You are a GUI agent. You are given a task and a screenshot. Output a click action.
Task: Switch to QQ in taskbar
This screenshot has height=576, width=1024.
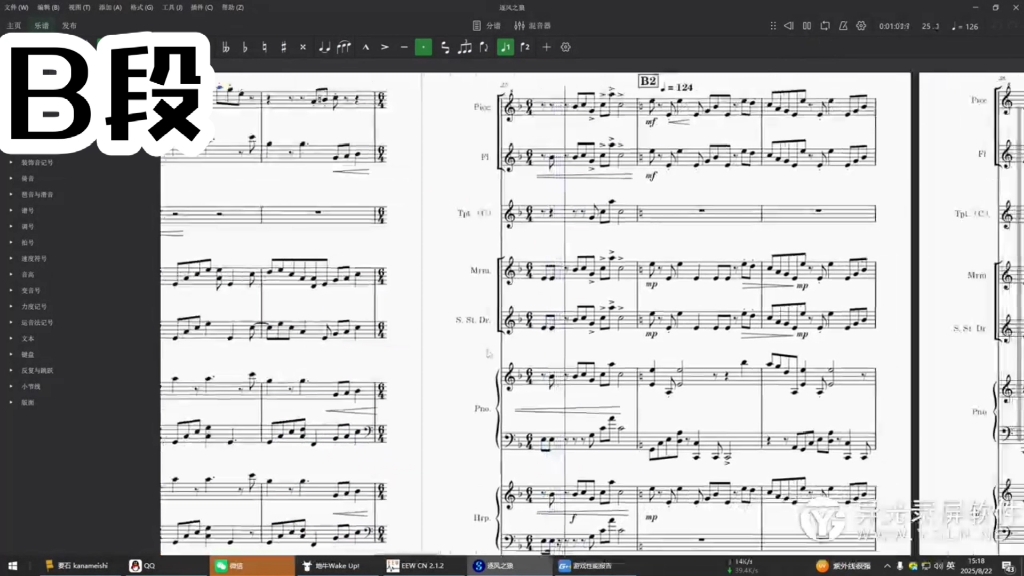tap(142, 566)
